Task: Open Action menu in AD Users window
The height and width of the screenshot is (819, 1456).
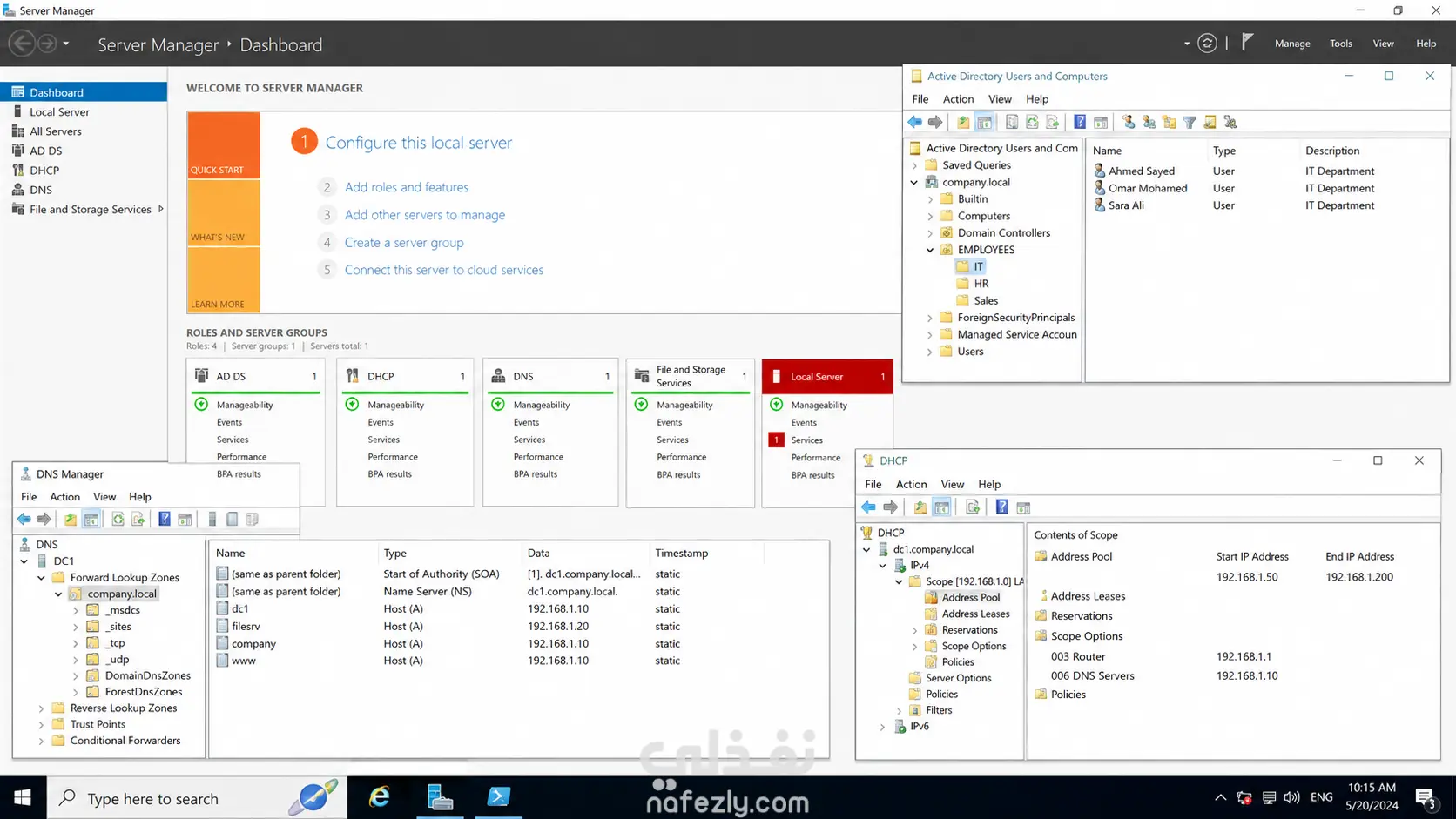Action: pos(958,99)
